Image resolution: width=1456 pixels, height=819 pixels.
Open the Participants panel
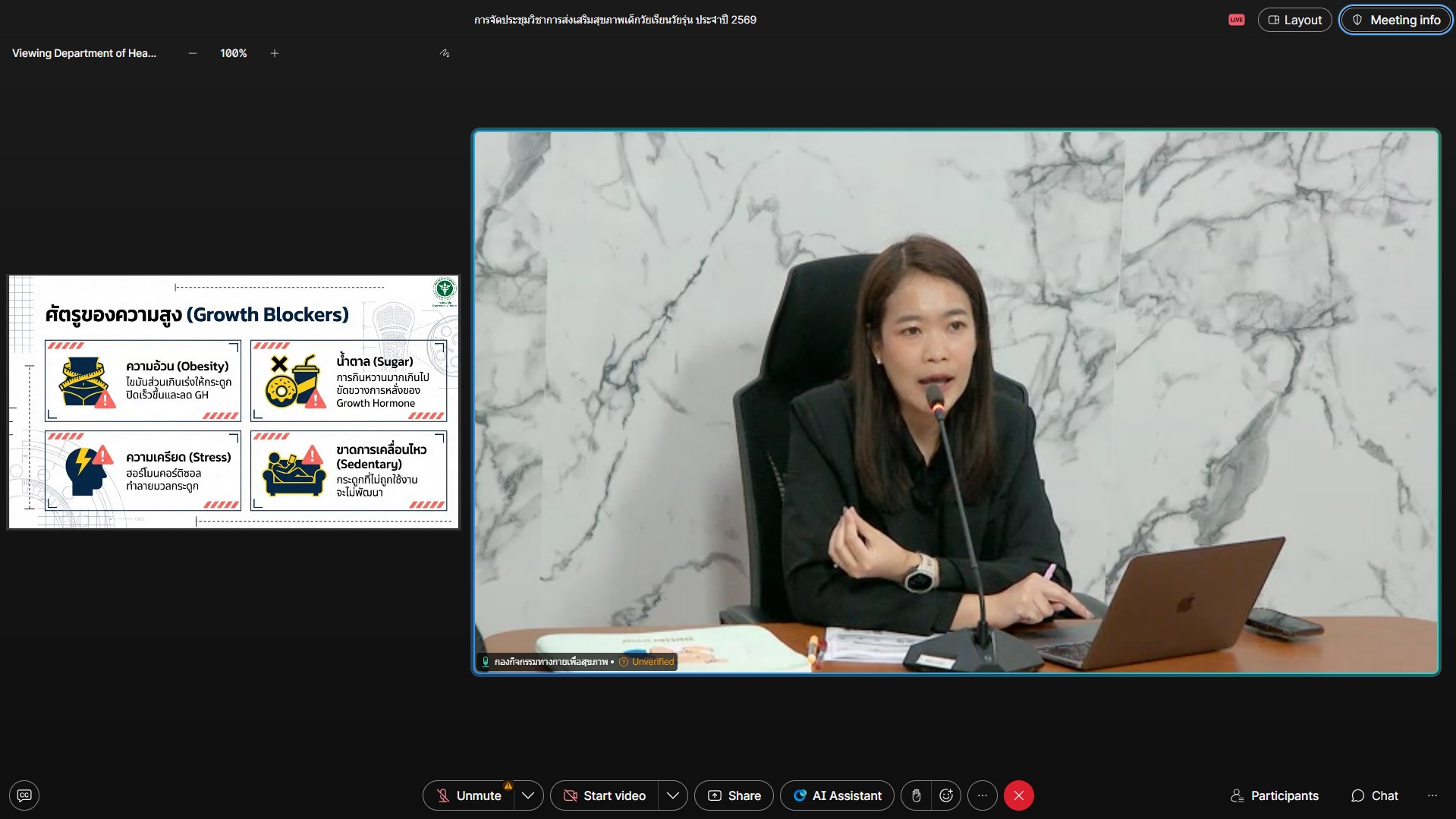click(x=1275, y=795)
